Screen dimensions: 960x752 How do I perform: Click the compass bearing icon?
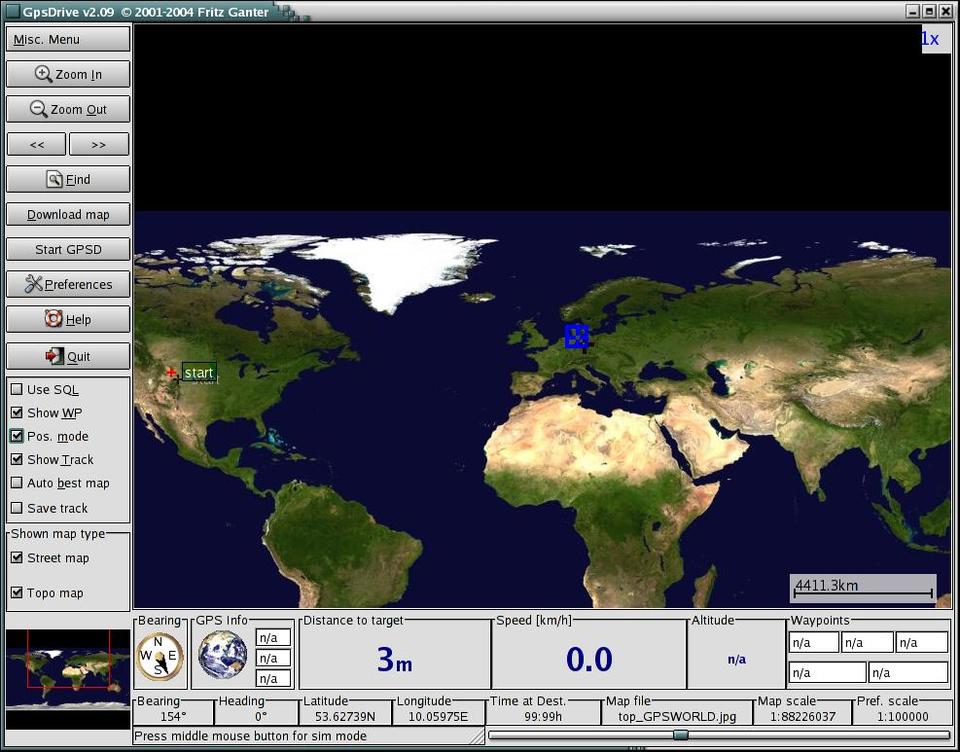[x=160, y=656]
